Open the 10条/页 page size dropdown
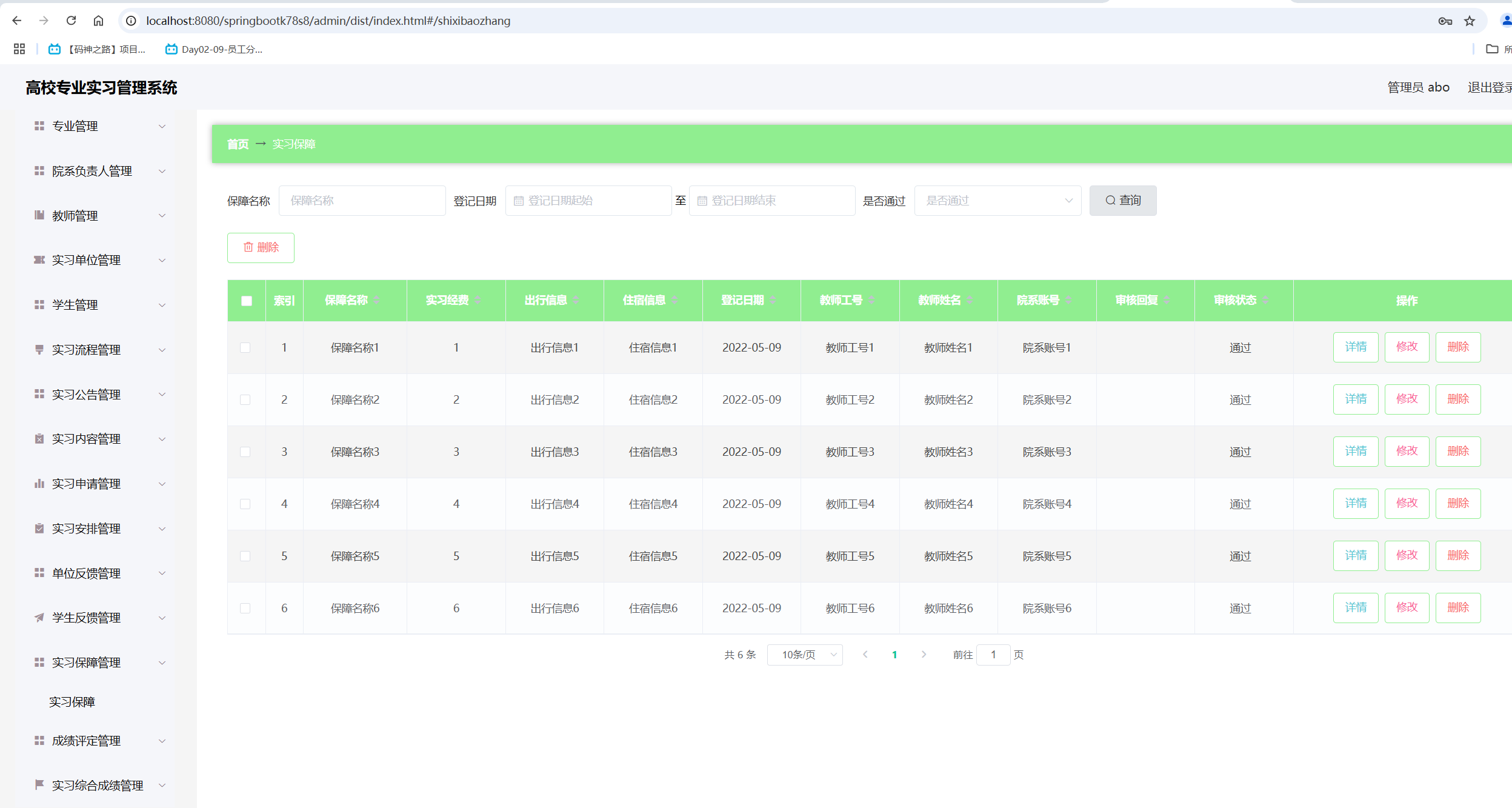This screenshot has width=1512, height=808. tap(805, 655)
